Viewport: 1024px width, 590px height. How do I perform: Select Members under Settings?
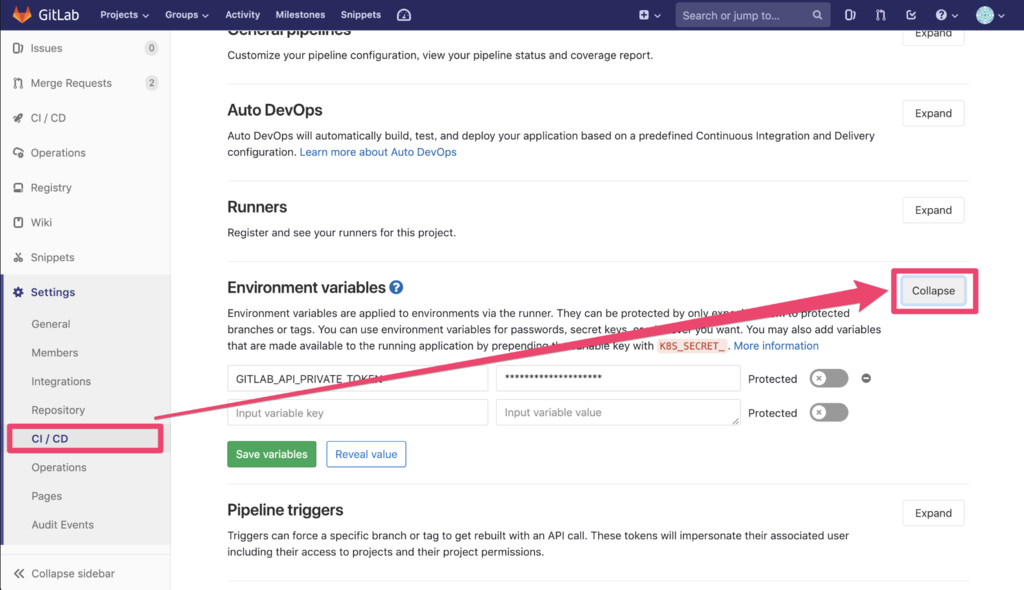coord(54,353)
